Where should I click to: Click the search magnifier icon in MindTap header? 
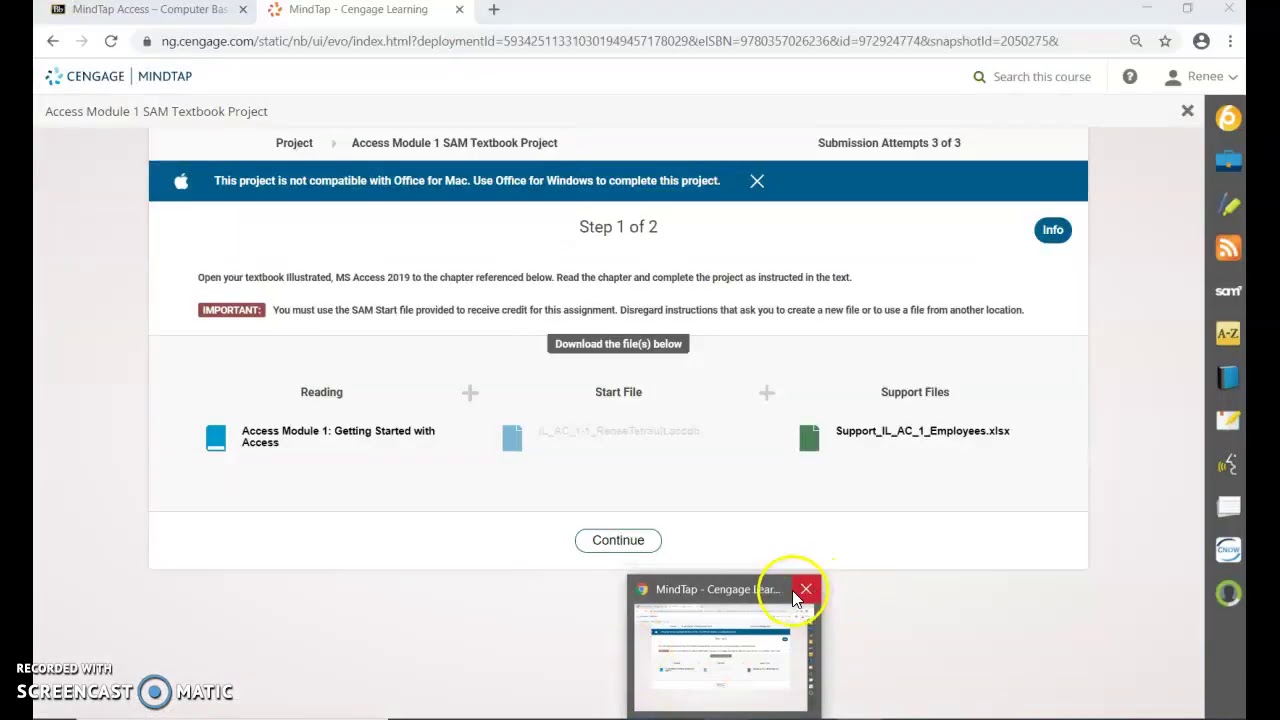pyautogui.click(x=979, y=76)
